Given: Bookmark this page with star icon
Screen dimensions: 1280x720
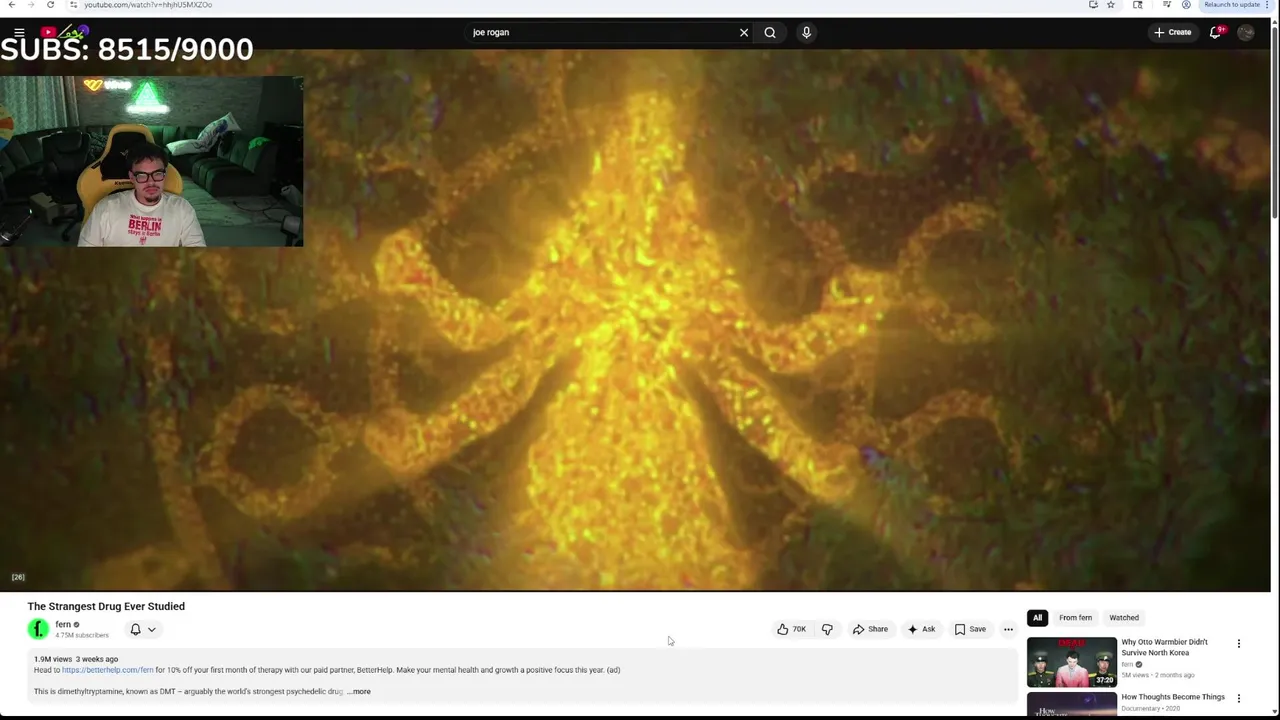Looking at the screenshot, I should point(1111,5).
